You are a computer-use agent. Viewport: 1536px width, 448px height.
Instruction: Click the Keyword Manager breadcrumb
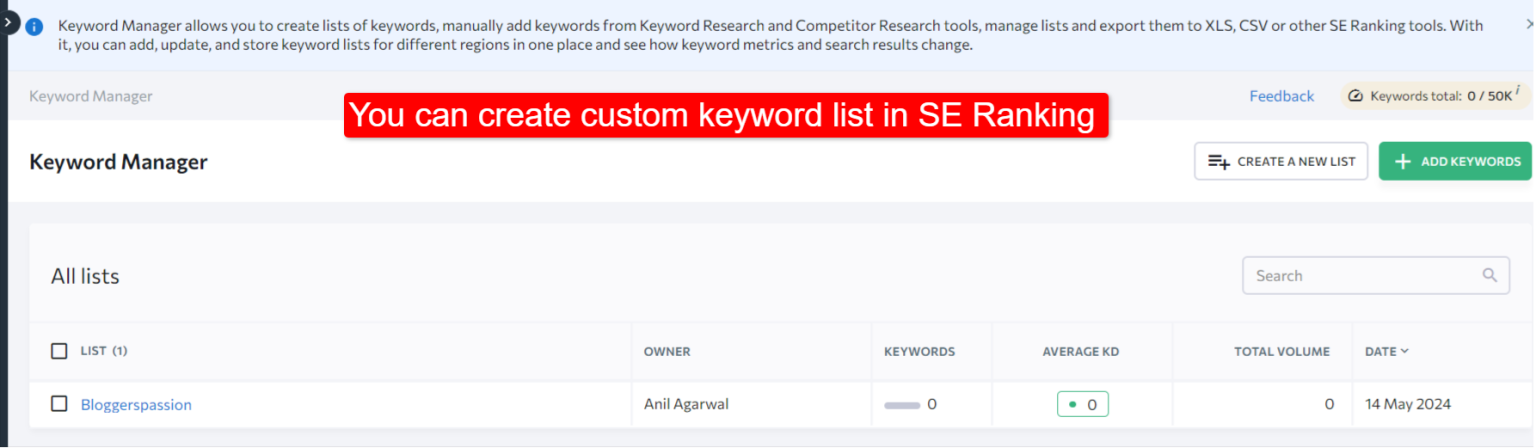click(x=91, y=96)
